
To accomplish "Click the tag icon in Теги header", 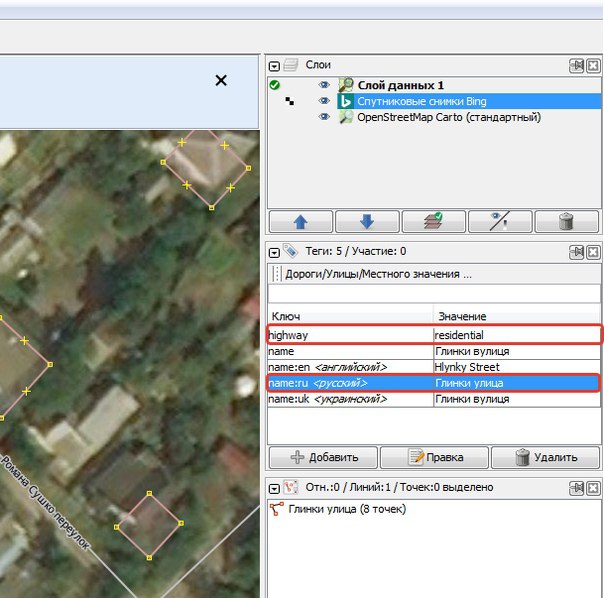I will tap(291, 251).
